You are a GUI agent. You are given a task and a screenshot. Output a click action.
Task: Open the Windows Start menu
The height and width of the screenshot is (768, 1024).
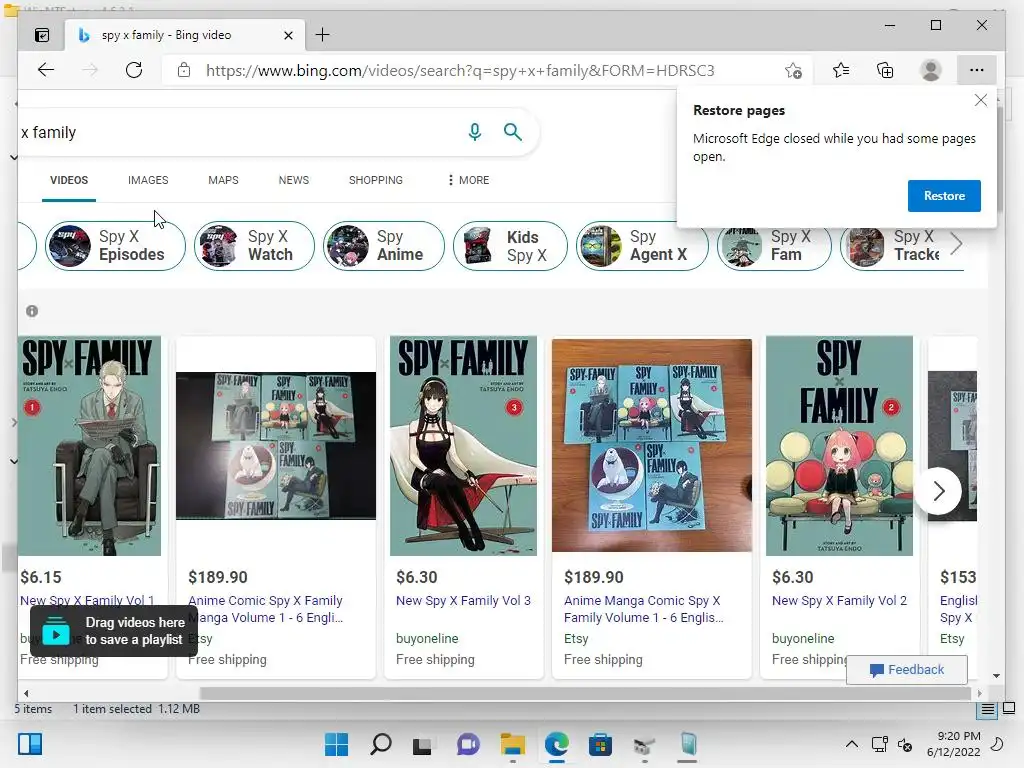[x=336, y=744]
